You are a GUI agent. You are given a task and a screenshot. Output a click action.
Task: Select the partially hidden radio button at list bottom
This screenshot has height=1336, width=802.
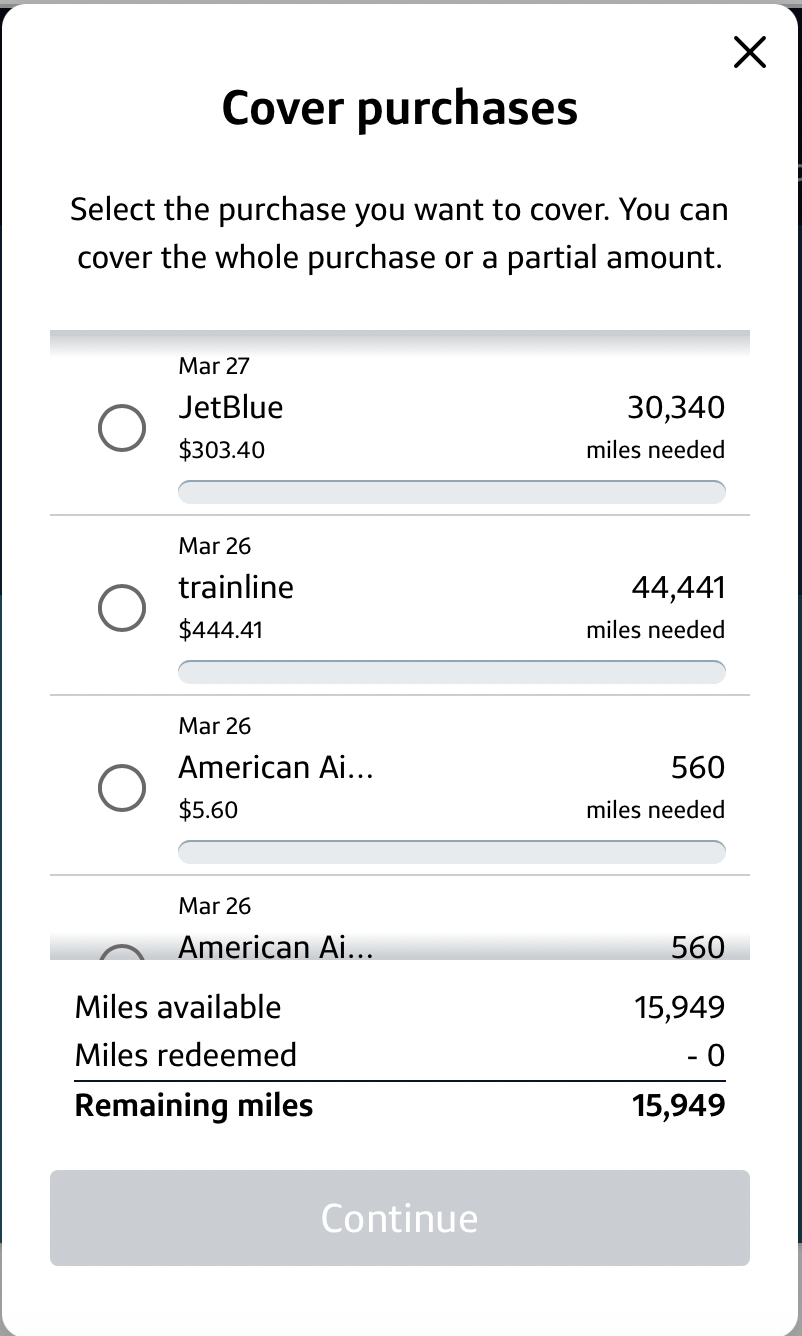pyautogui.click(x=122, y=952)
